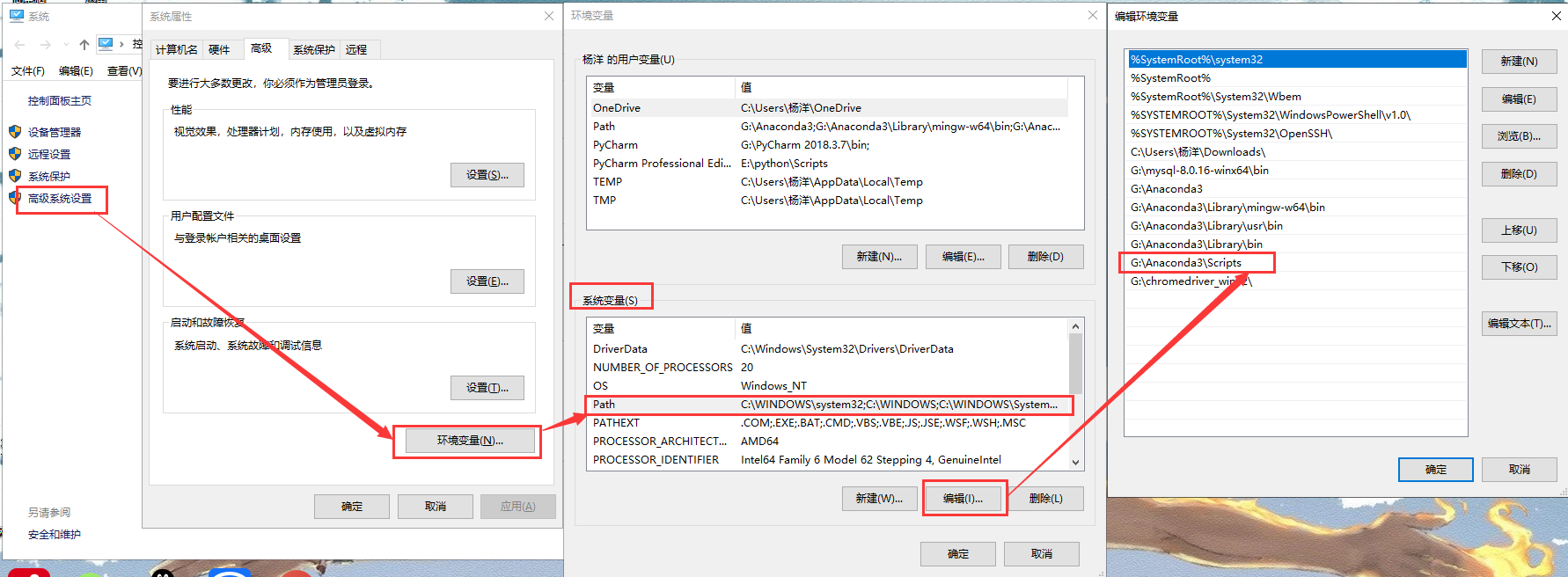Select G:\Anaconda3\Scripts entry
The height and width of the screenshot is (577, 1568).
pos(1296,263)
